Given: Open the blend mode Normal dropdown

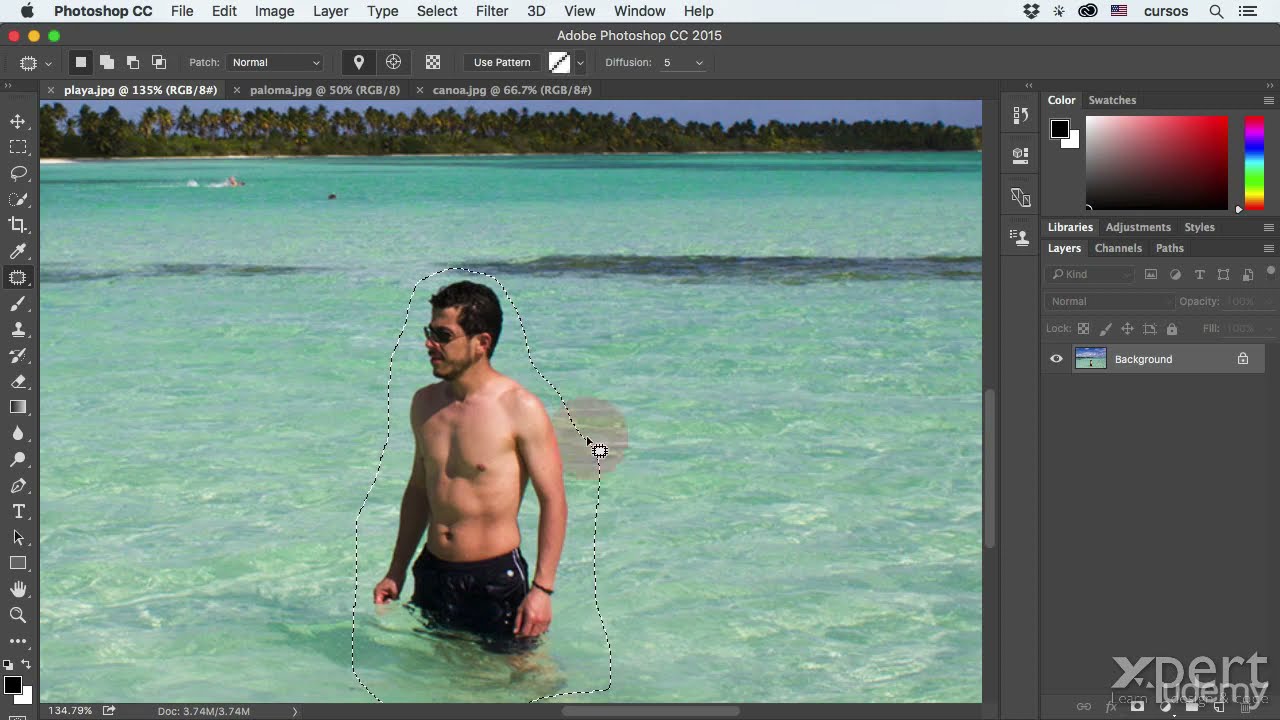Looking at the screenshot, I should point(1110,301).
